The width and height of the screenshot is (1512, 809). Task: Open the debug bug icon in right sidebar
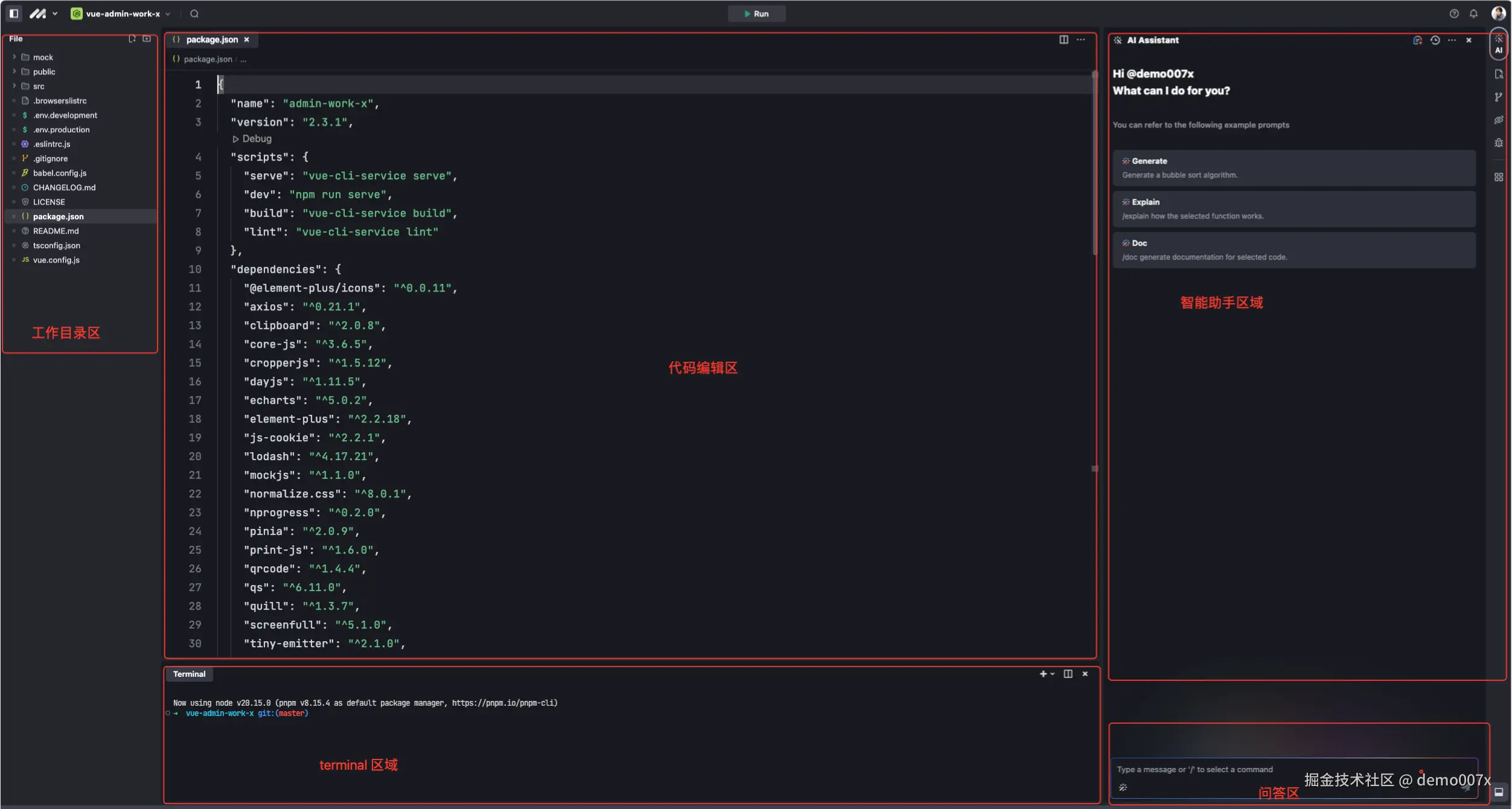[x=1498, y=143]
